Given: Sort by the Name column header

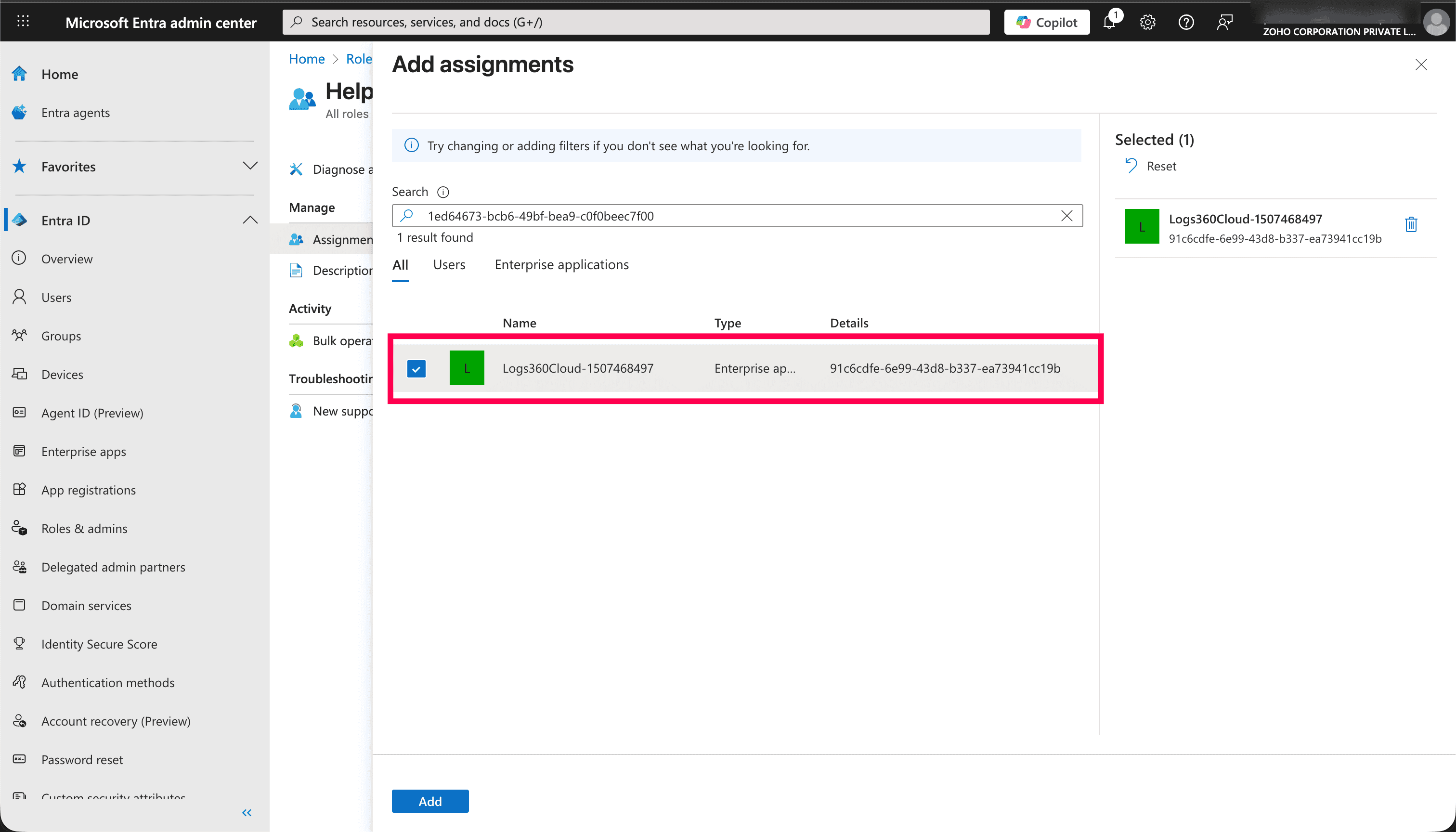Looking at the screenshot, I should 519,323.
